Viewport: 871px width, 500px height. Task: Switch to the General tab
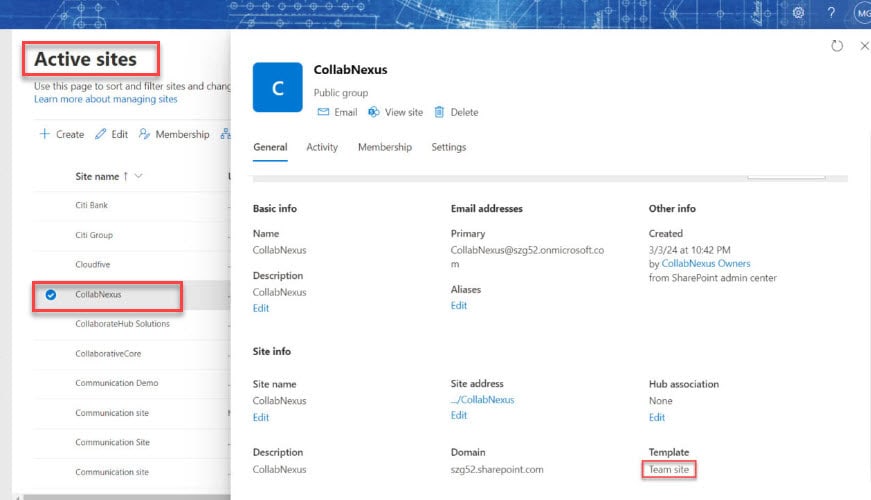point(271,147)
